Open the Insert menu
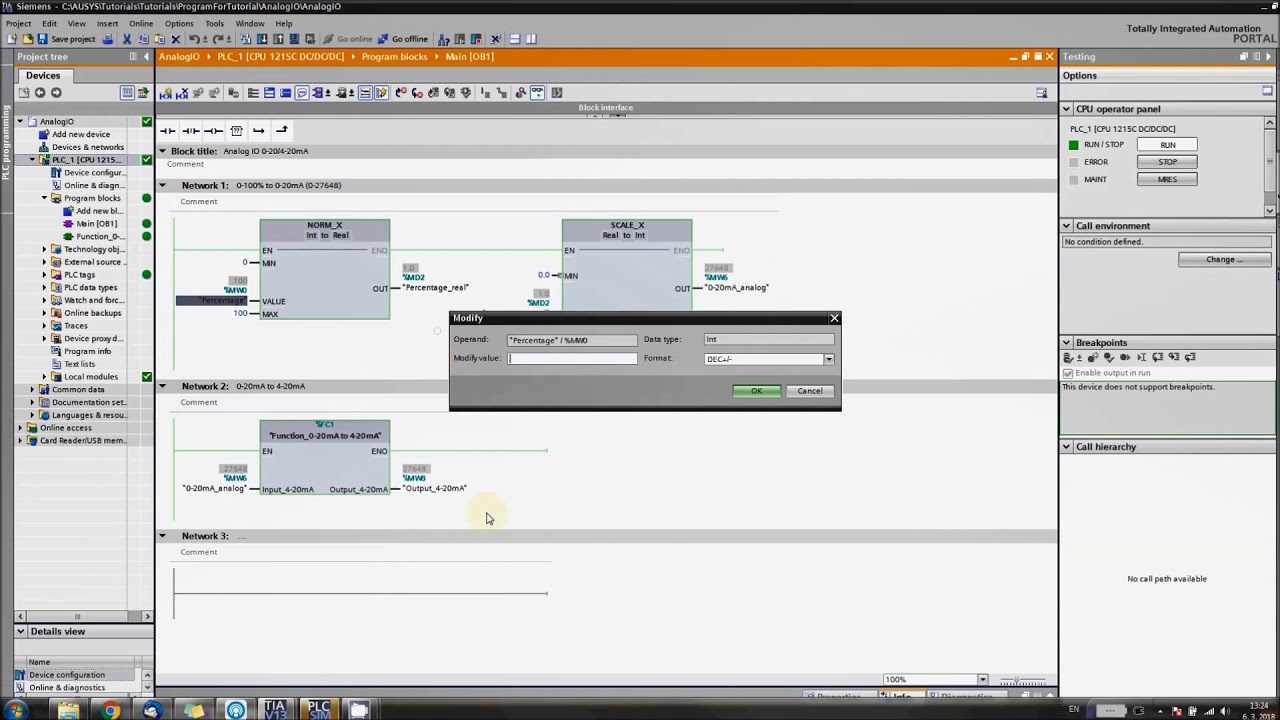 (107, 23)
